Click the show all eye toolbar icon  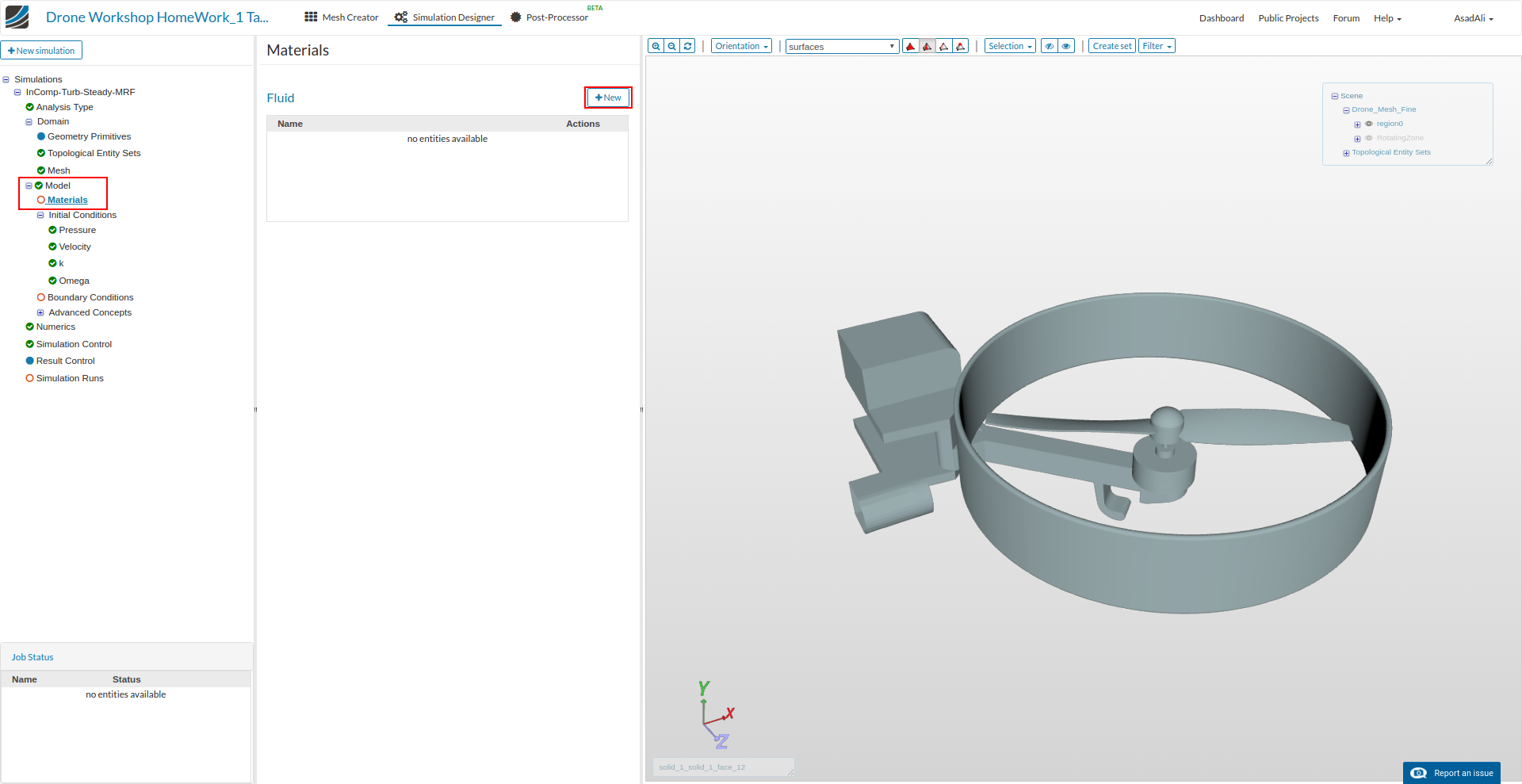pyautogui.click(x=1066, y=46)
